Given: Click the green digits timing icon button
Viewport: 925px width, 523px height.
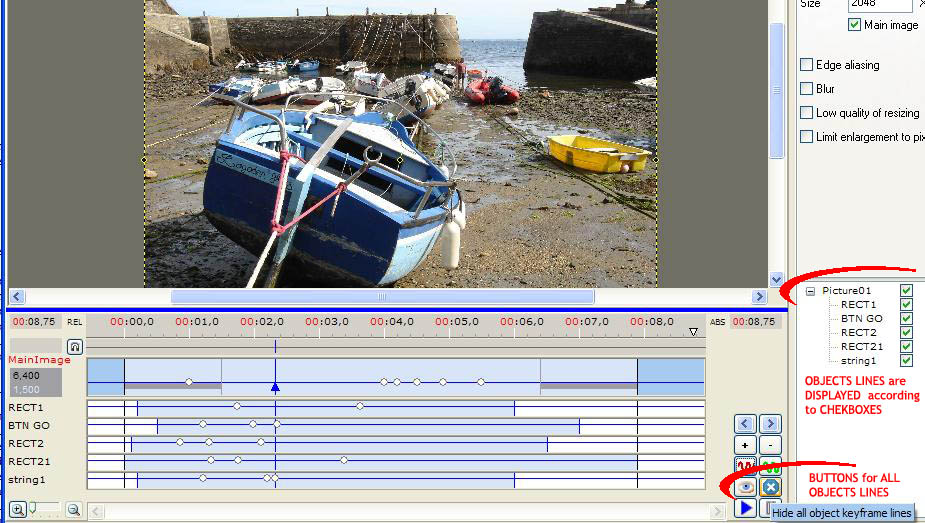Looking at the screenshot, I should [770, 466].
